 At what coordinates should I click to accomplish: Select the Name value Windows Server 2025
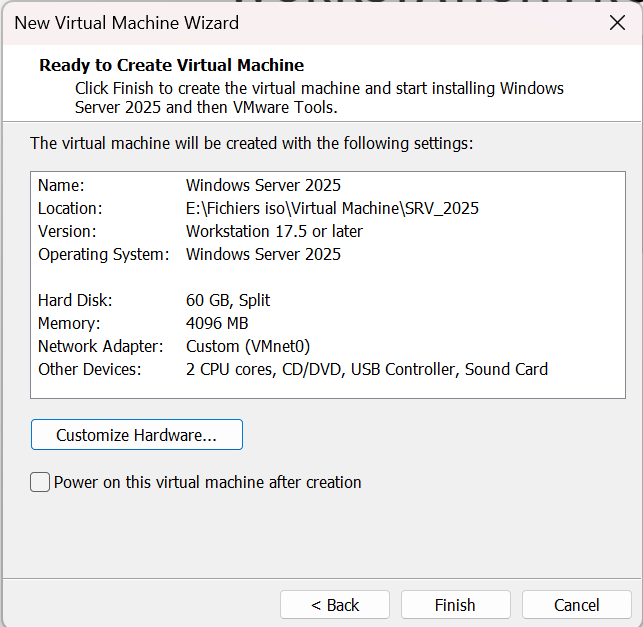(263, 185)
